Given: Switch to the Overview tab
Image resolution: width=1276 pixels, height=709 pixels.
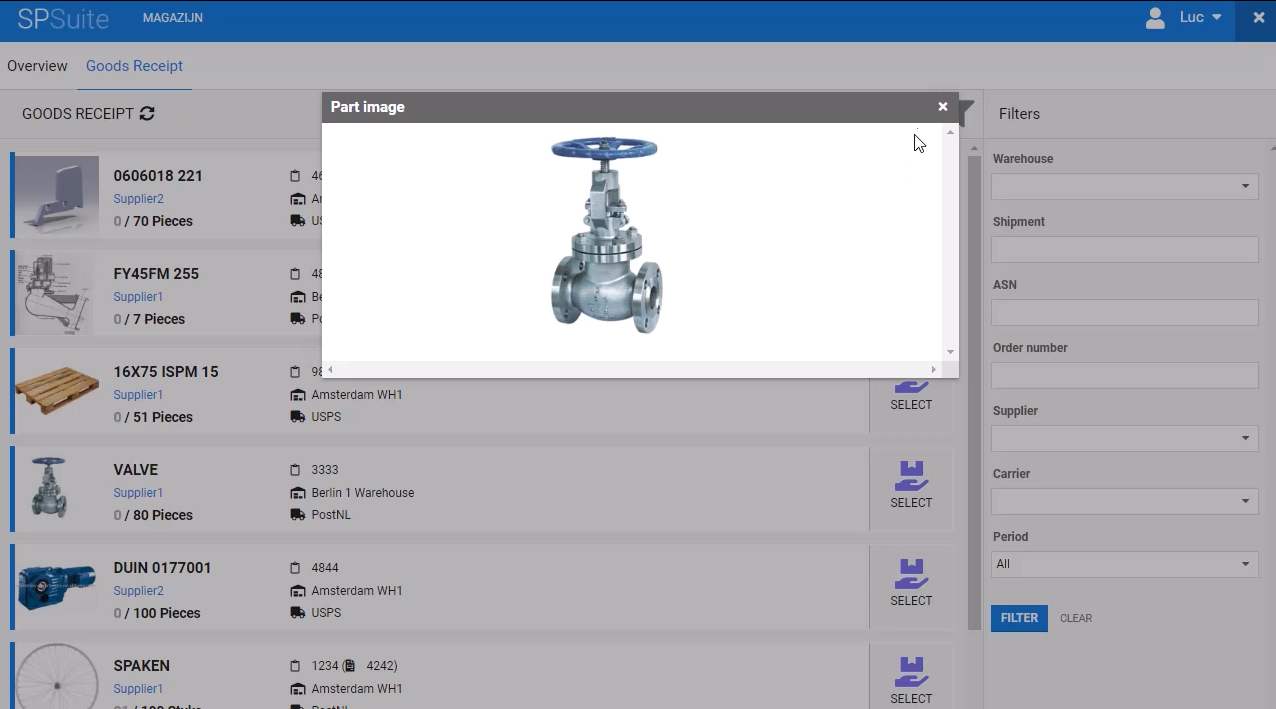Looking at the screenshot, I should pyautogui.click(x=37, y=66).
